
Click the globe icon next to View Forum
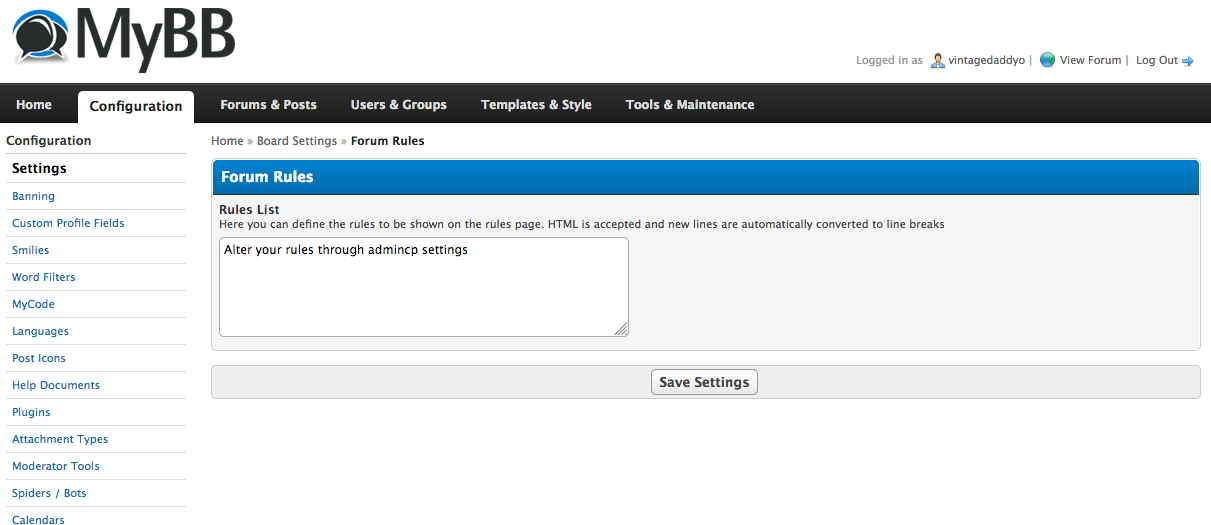click(x=1047, y=60)
